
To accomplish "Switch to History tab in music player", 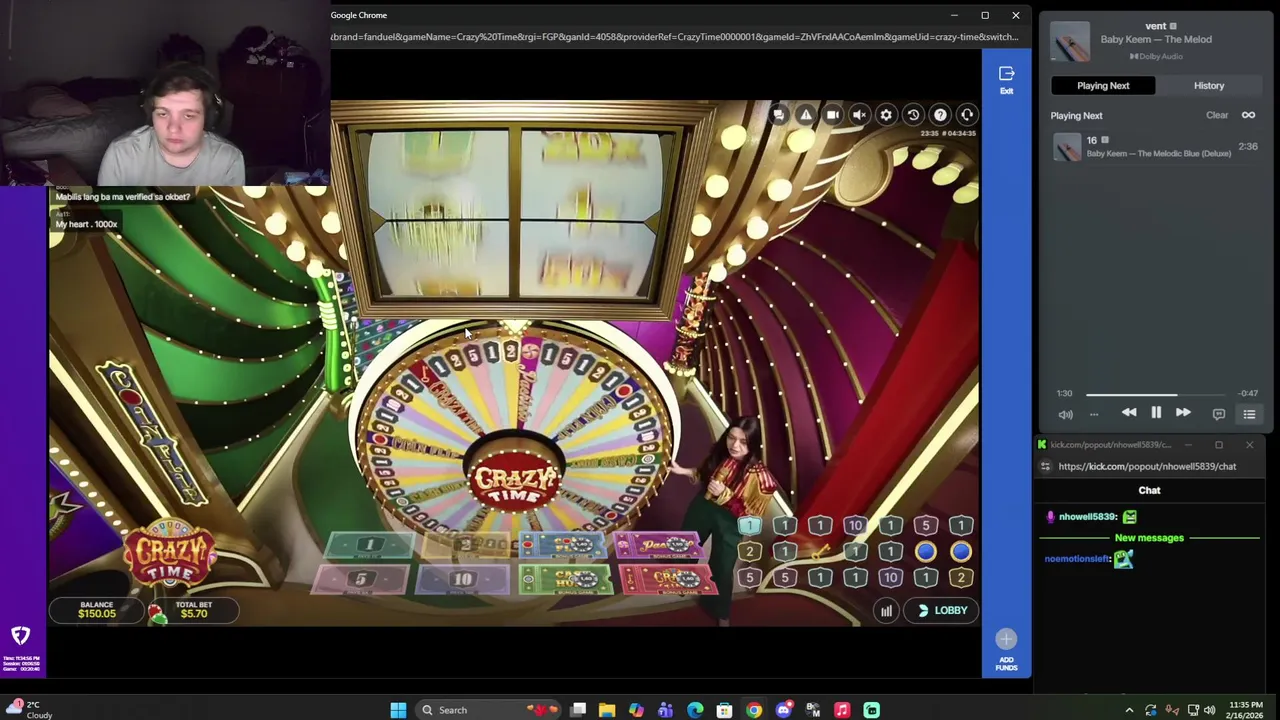I will 1209,86.
